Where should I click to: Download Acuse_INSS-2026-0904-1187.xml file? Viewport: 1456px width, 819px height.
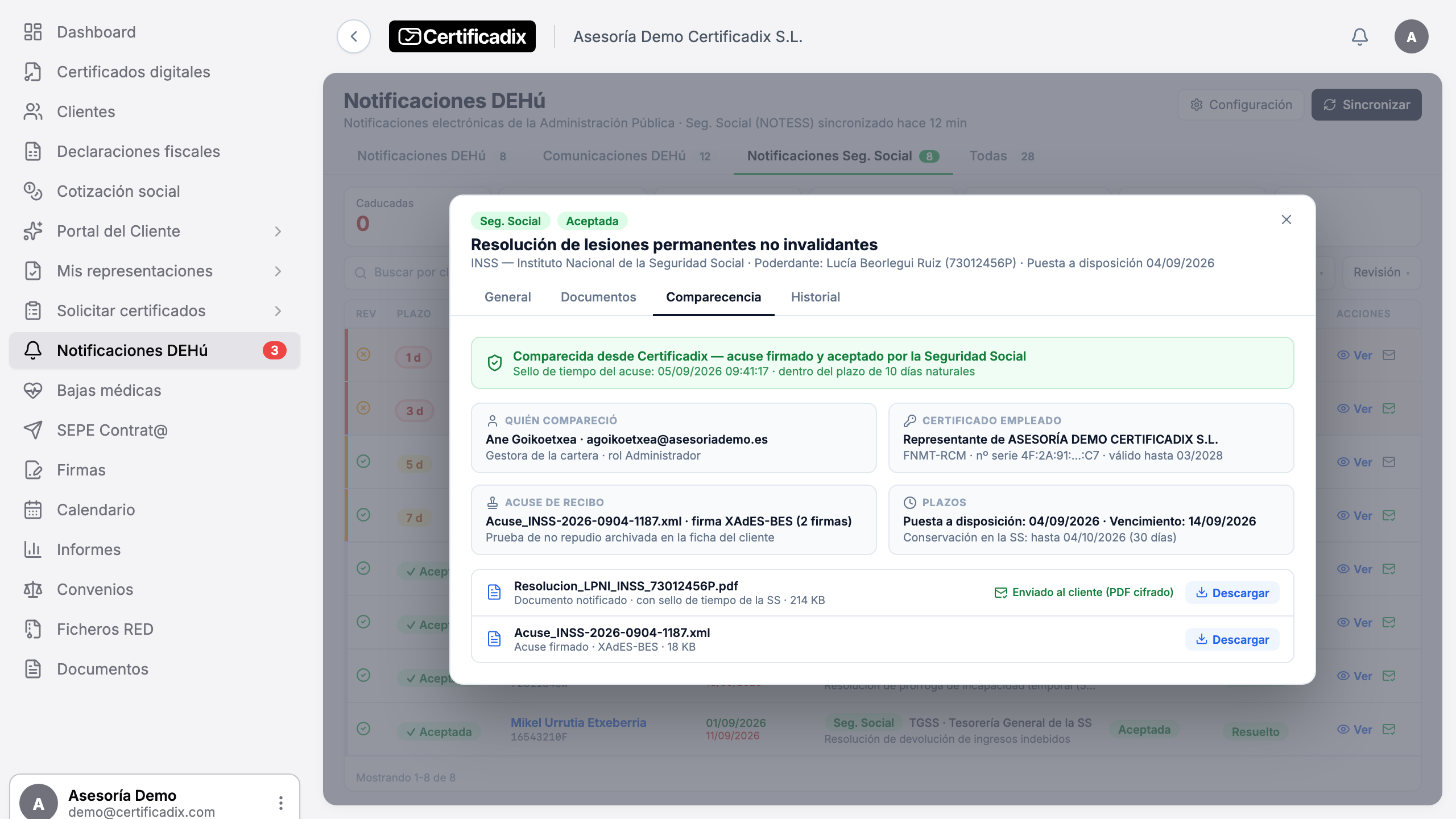coord(1232,639)
